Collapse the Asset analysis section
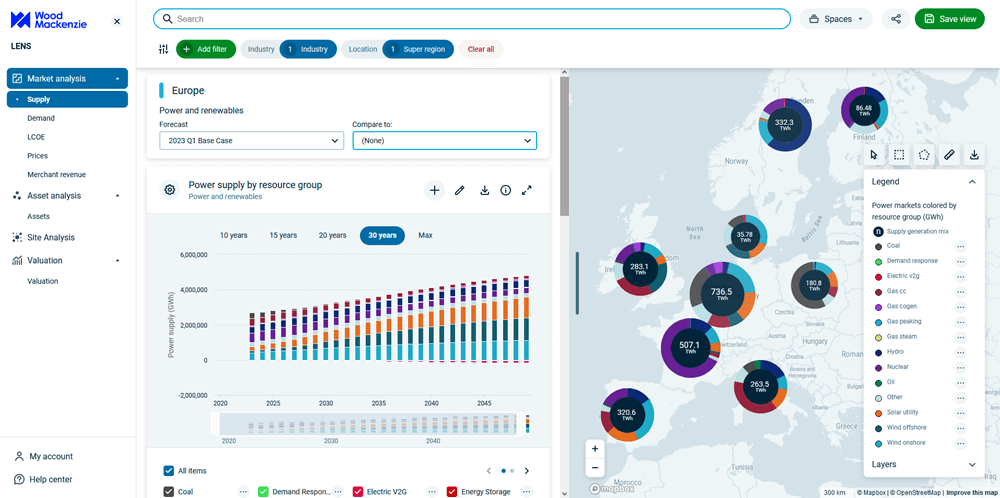Image resolution: width=1000 pixels, height=498 pixels. (x=117, y=196)
